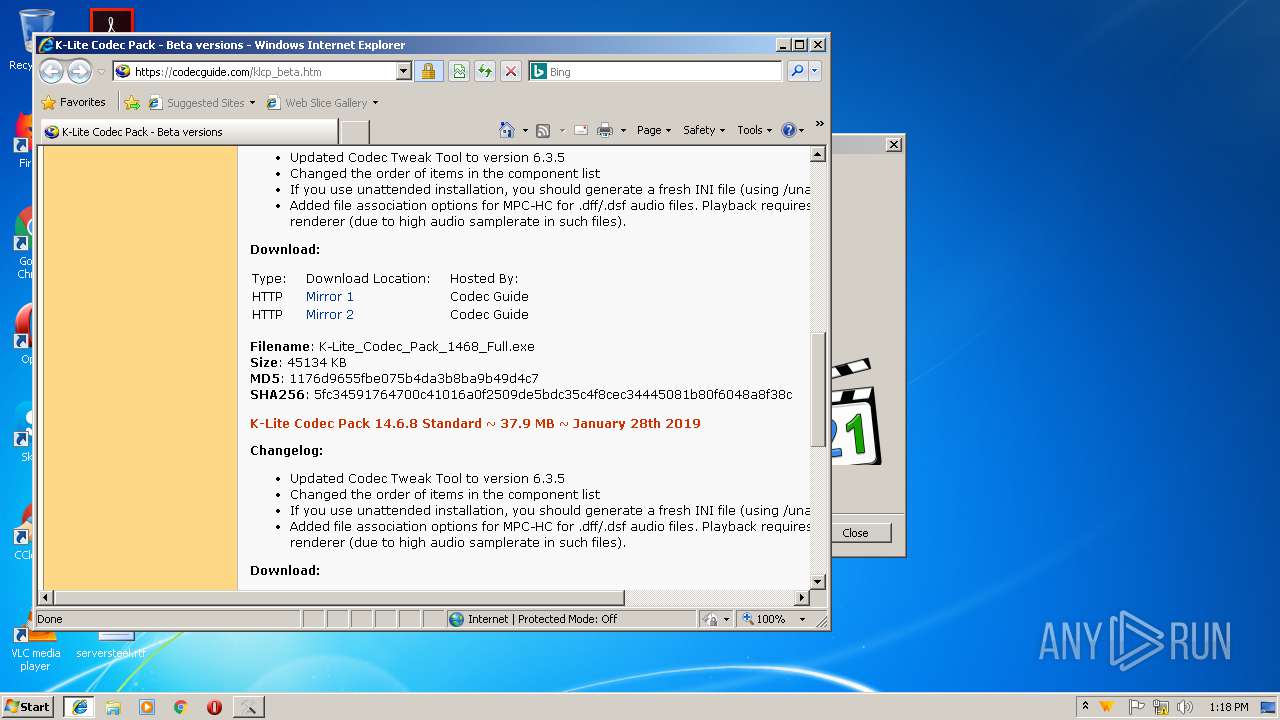This screenshot has width=1280, height=720.
Task: Expand Print options dropdown arrow
Action: 623,131
